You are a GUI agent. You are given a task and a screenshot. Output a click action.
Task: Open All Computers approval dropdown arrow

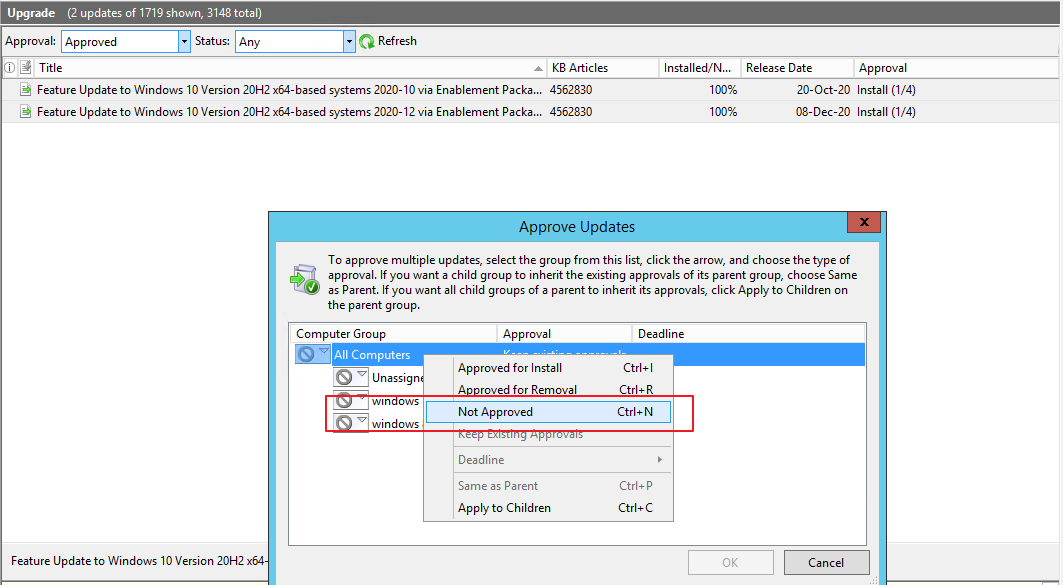[x=324, y=352]
